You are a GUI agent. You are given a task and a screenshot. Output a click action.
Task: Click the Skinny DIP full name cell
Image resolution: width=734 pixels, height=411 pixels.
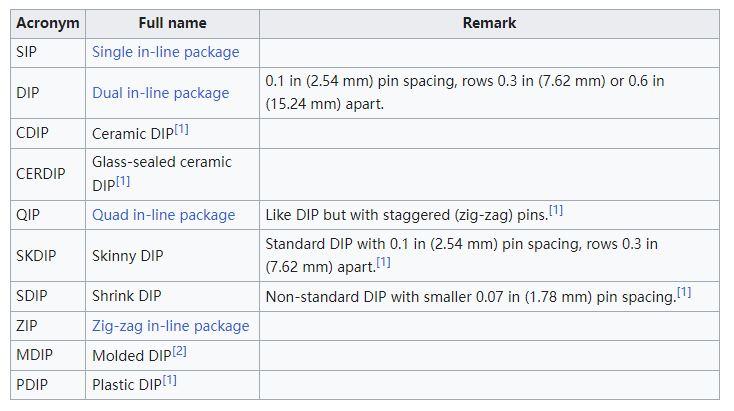point(128,256)
